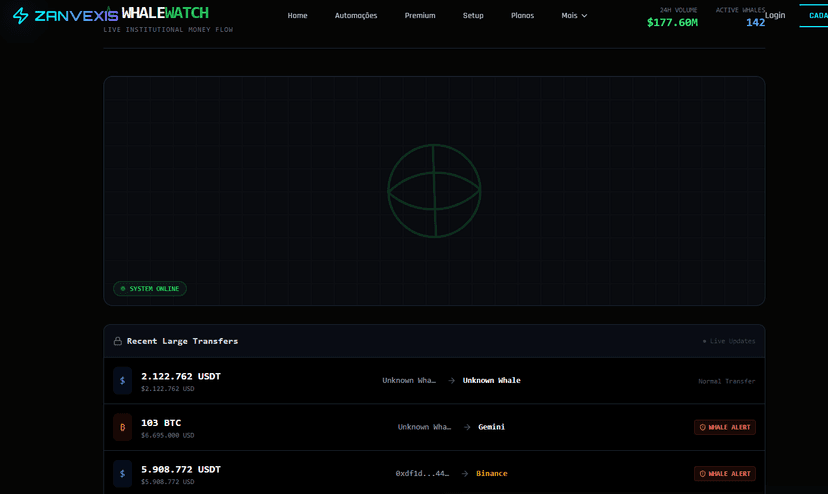Image resolution: width=828 pixels, height=494 pixels.
Task: Open the Planos page
Action: point(522,16)
